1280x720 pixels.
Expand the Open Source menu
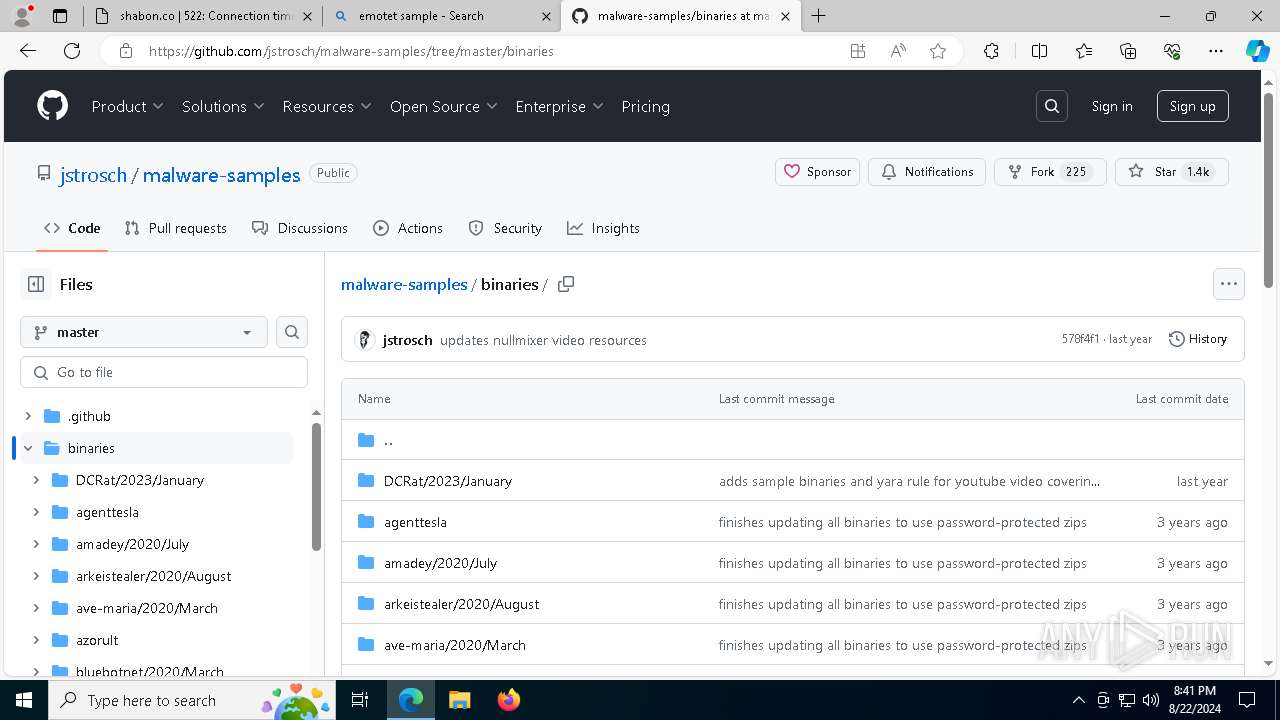point(444,106)
